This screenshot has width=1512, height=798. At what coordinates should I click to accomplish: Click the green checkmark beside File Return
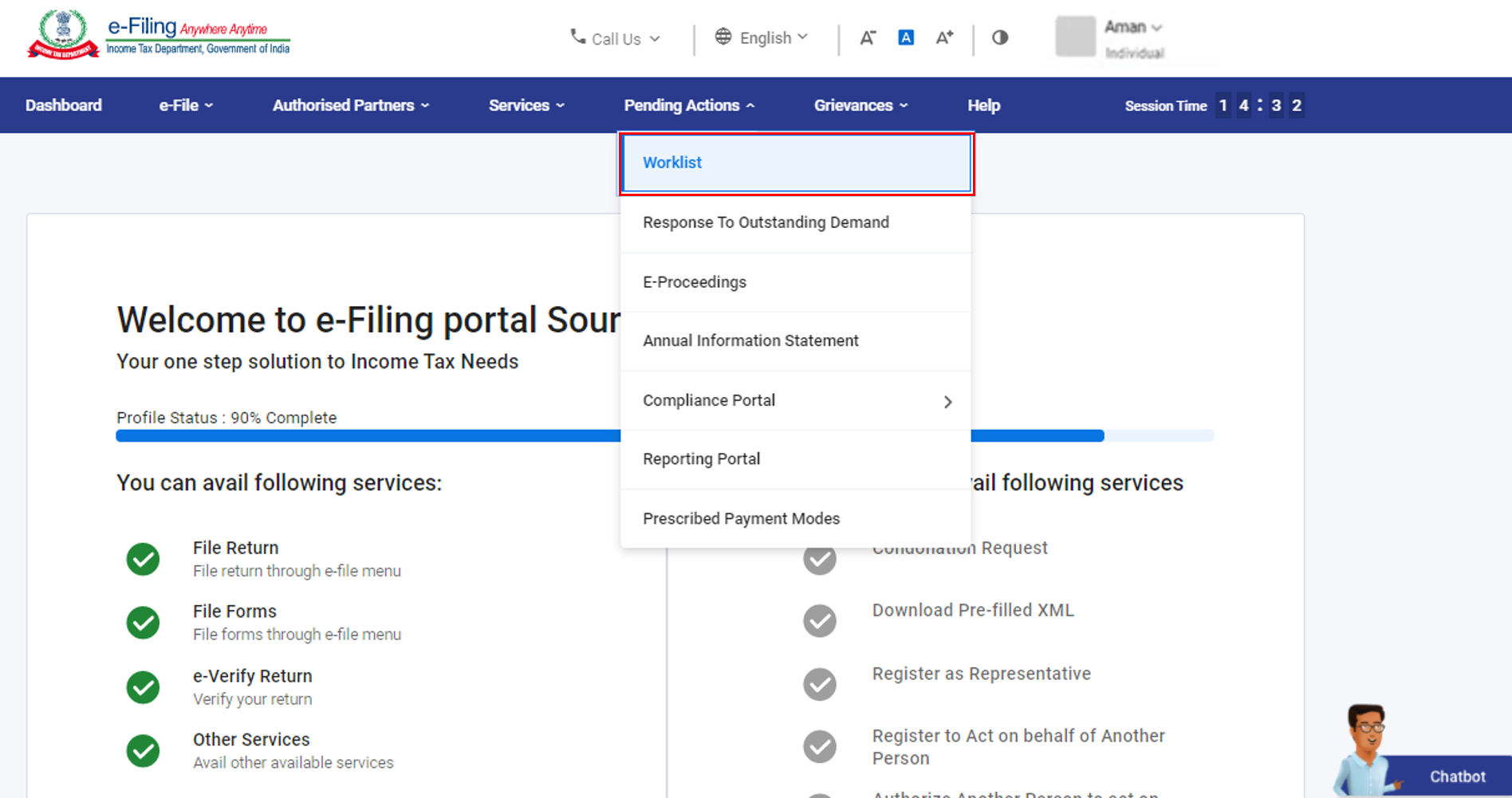pos(144,559)
